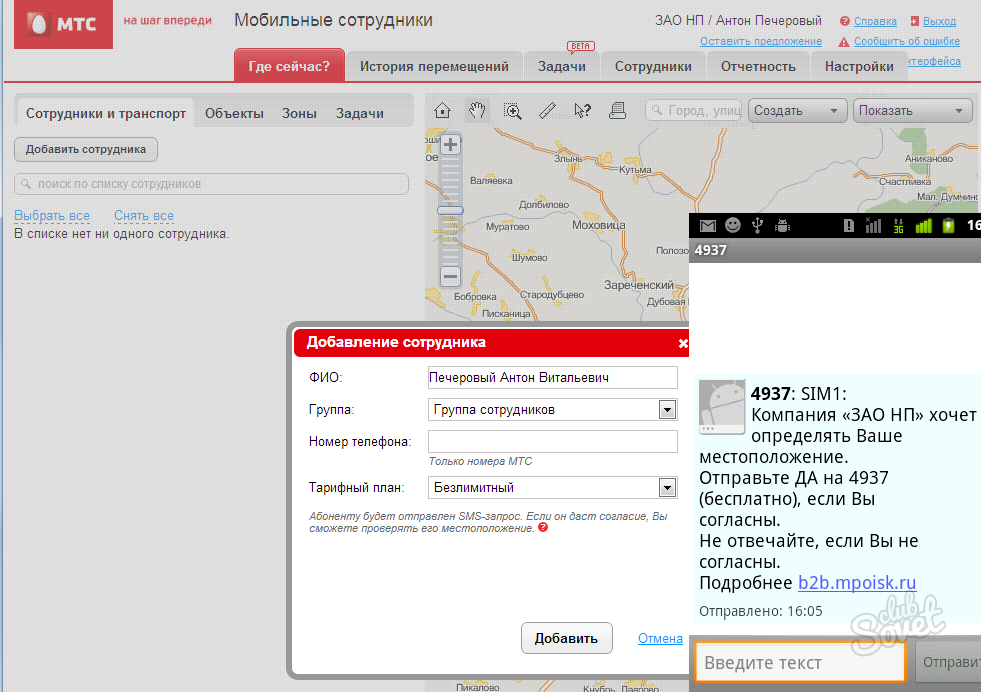Open the b2b.mpoisk.ru link in SMS

857,583
